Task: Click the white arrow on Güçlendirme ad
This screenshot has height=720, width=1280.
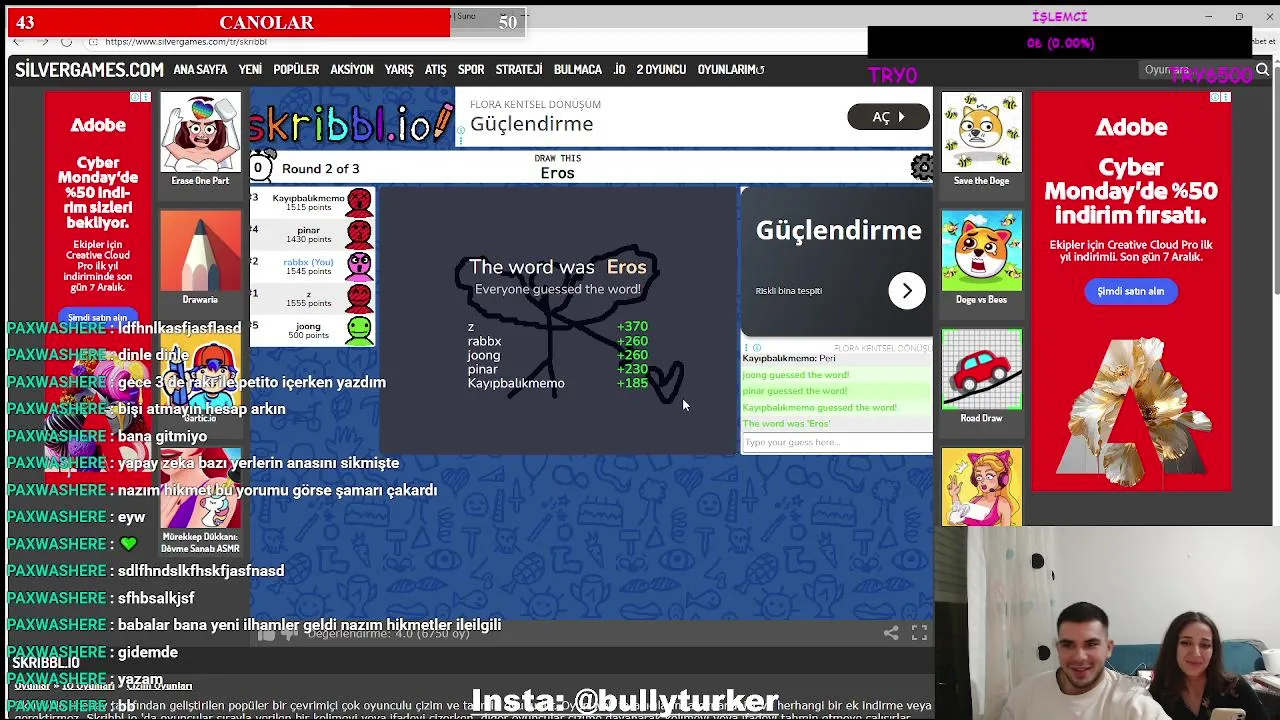Action: pos(907,291)
